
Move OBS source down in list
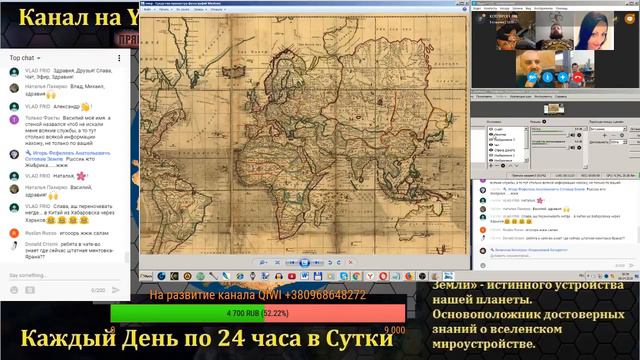(517, 166)
